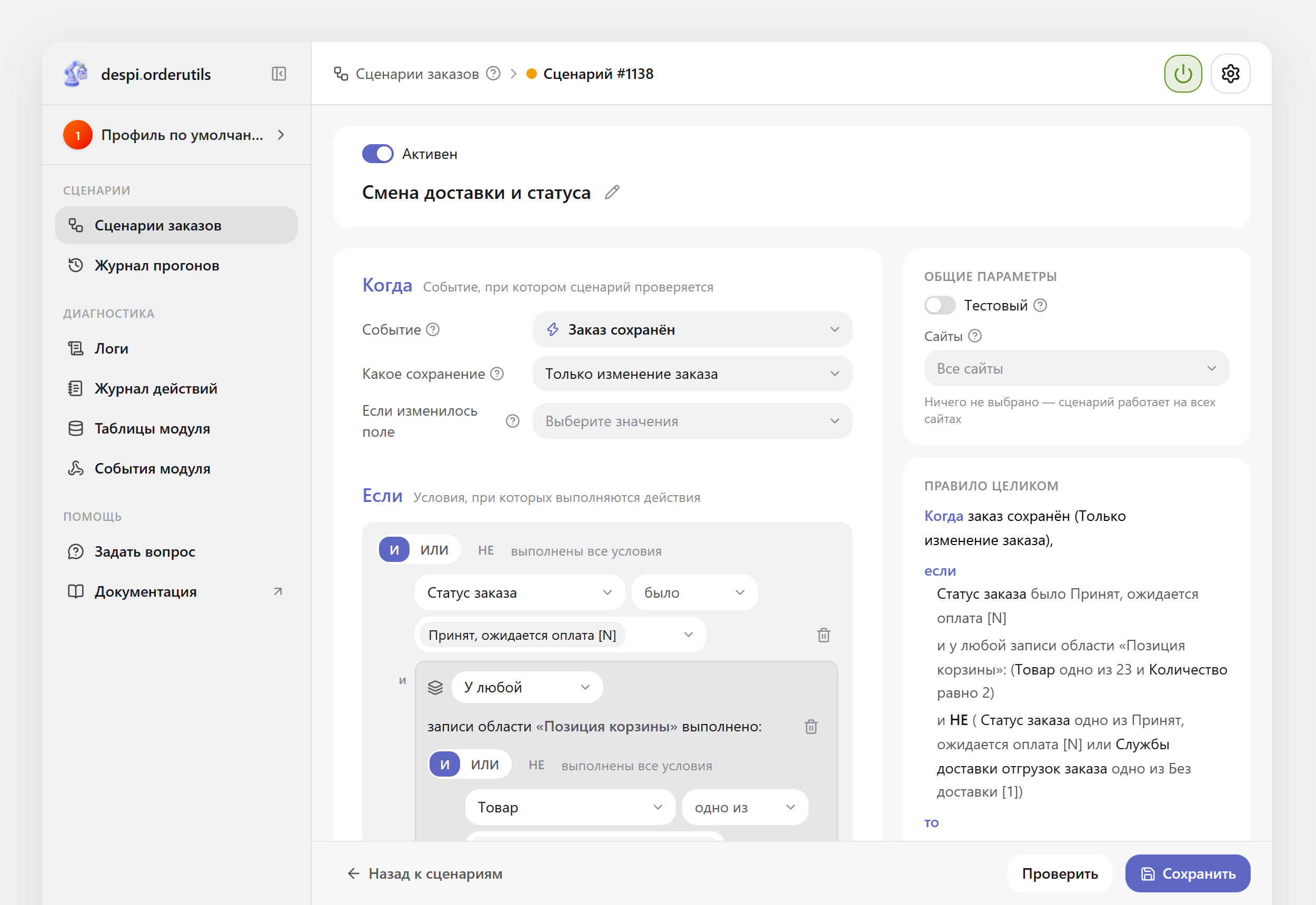Open Таблицы модуля in sidebar
The height and width of the screenshot is (905, 1316).
tap(176, 428)
